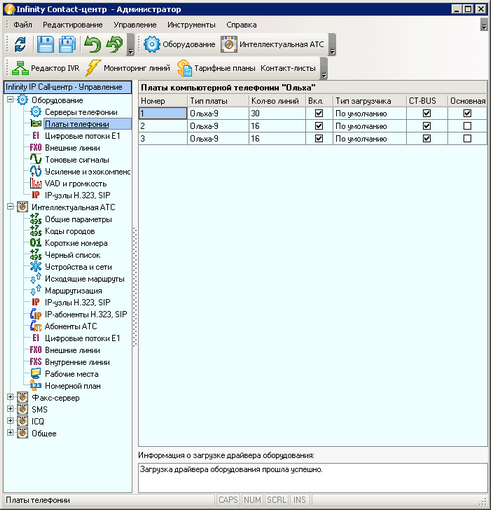Image resolution: width=491 pixels, height=510 pixels.
Task: Click Контакт-листы toolbar button
Action: (288, 68)
